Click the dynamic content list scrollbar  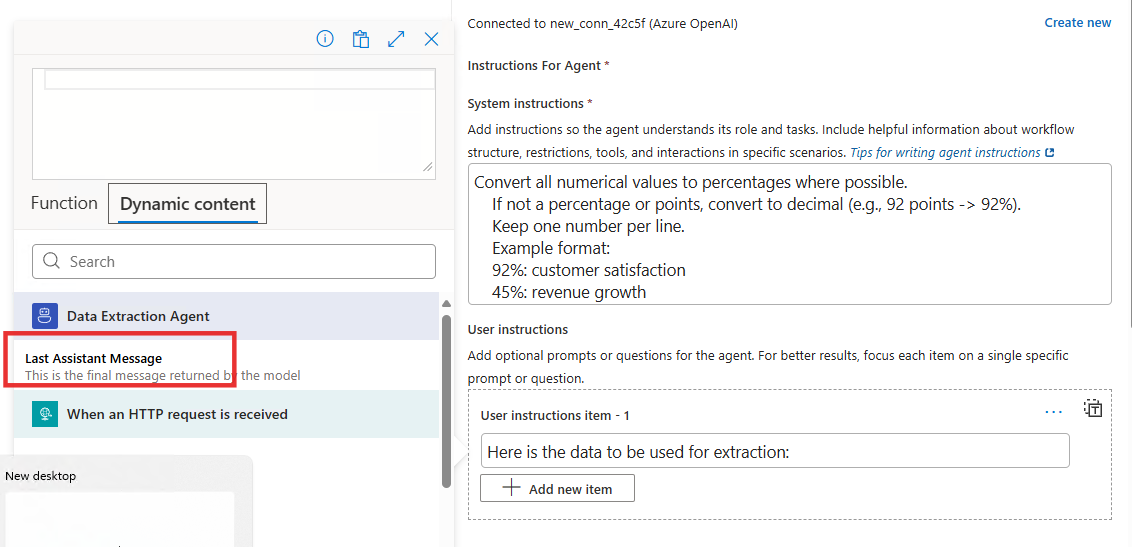[x=446, y=401]
